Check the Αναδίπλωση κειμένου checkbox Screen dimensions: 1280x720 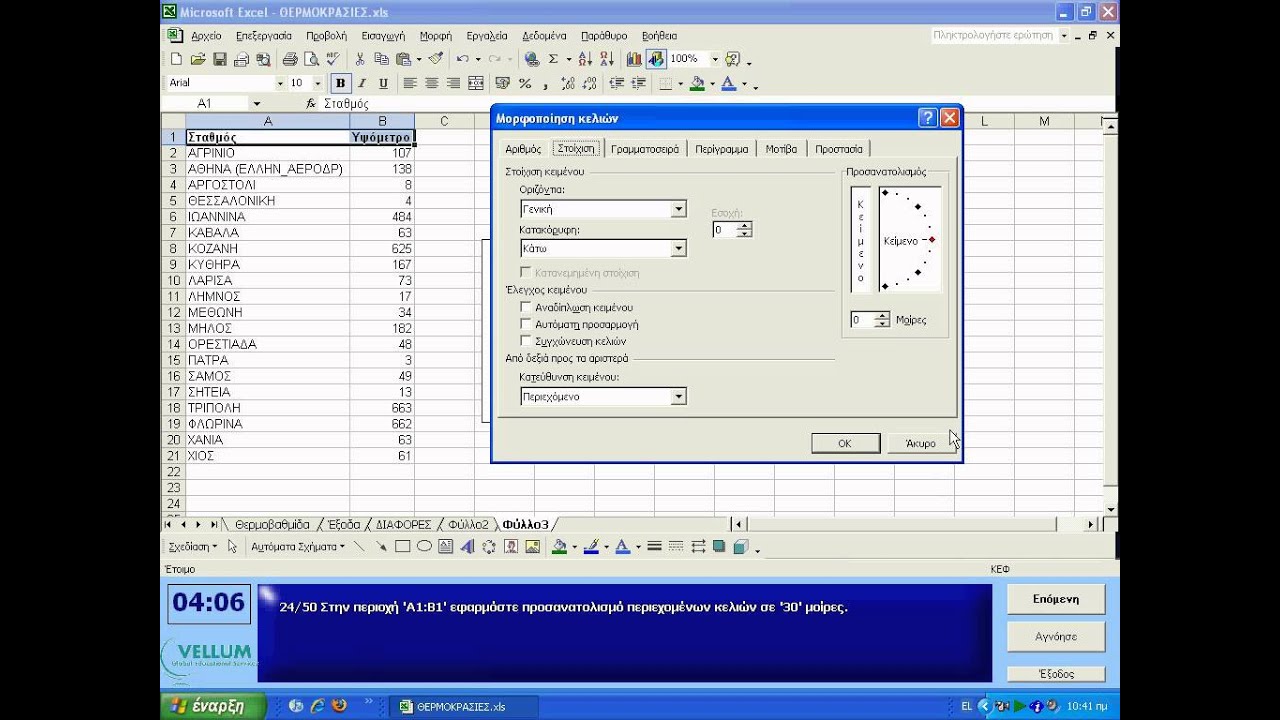pos(527,308)
